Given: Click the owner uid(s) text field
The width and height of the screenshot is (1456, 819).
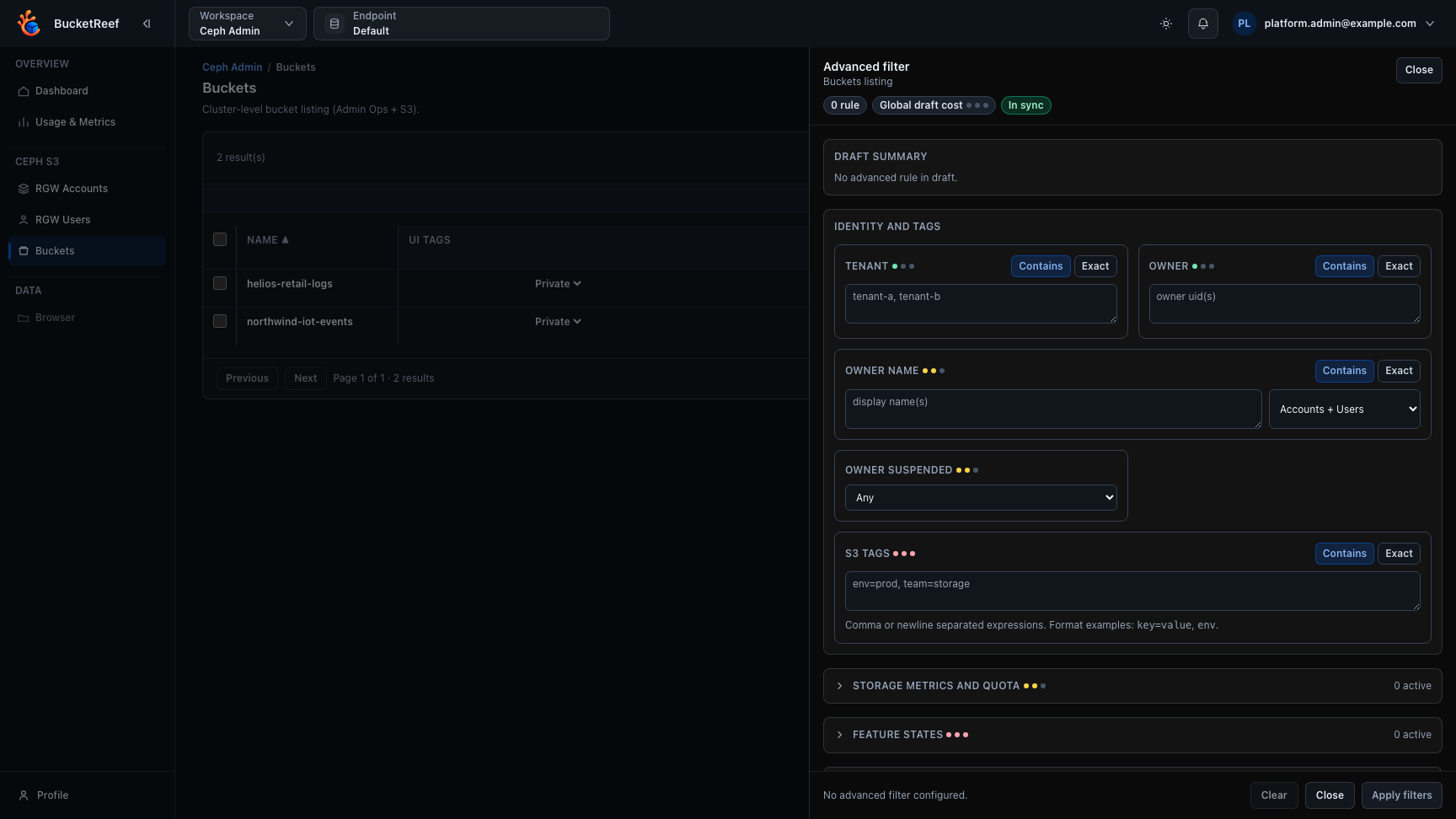Looking at the screenshot, I should tap(1284, 303).
